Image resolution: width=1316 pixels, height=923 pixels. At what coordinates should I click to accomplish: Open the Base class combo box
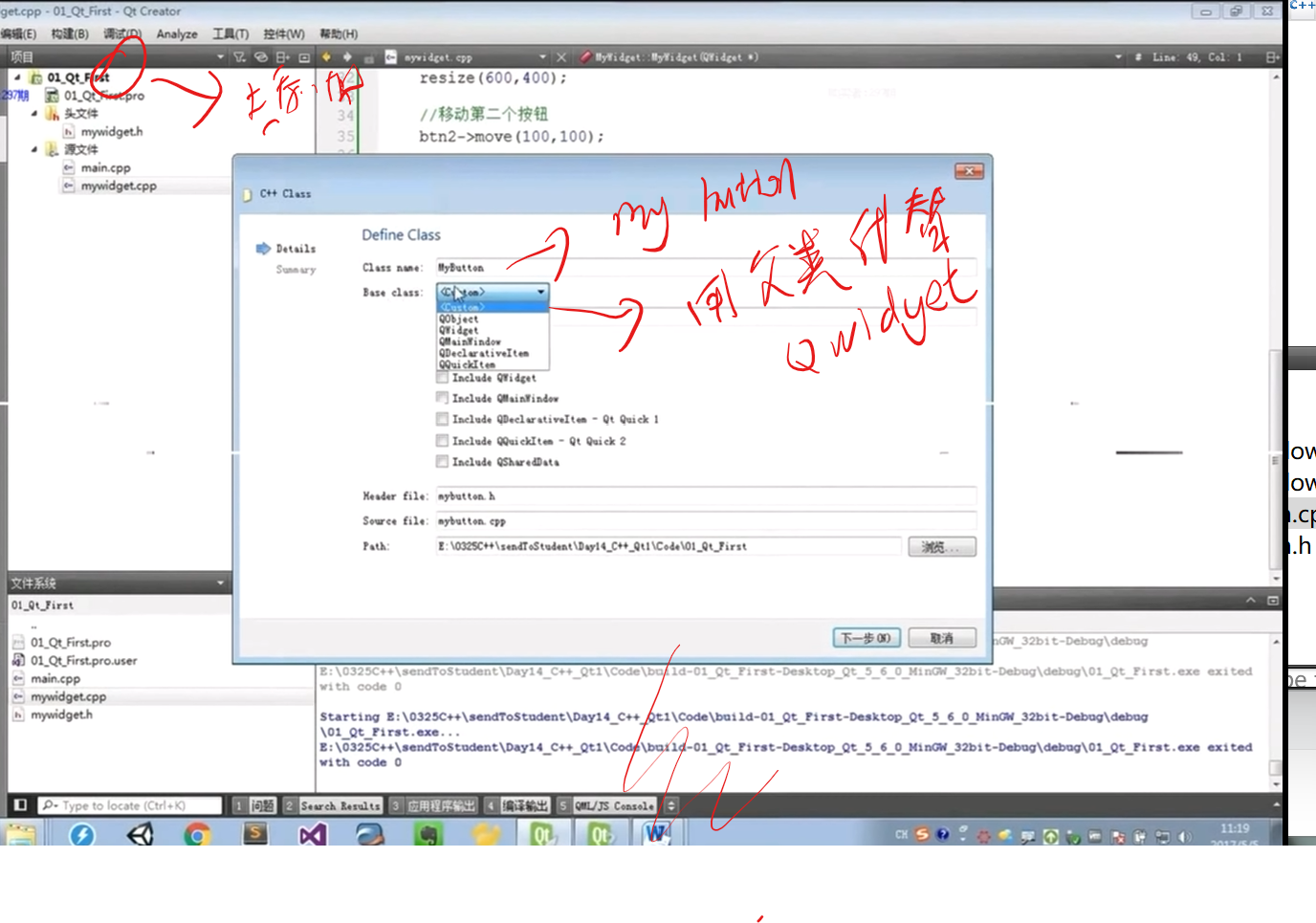click(493, 292)
